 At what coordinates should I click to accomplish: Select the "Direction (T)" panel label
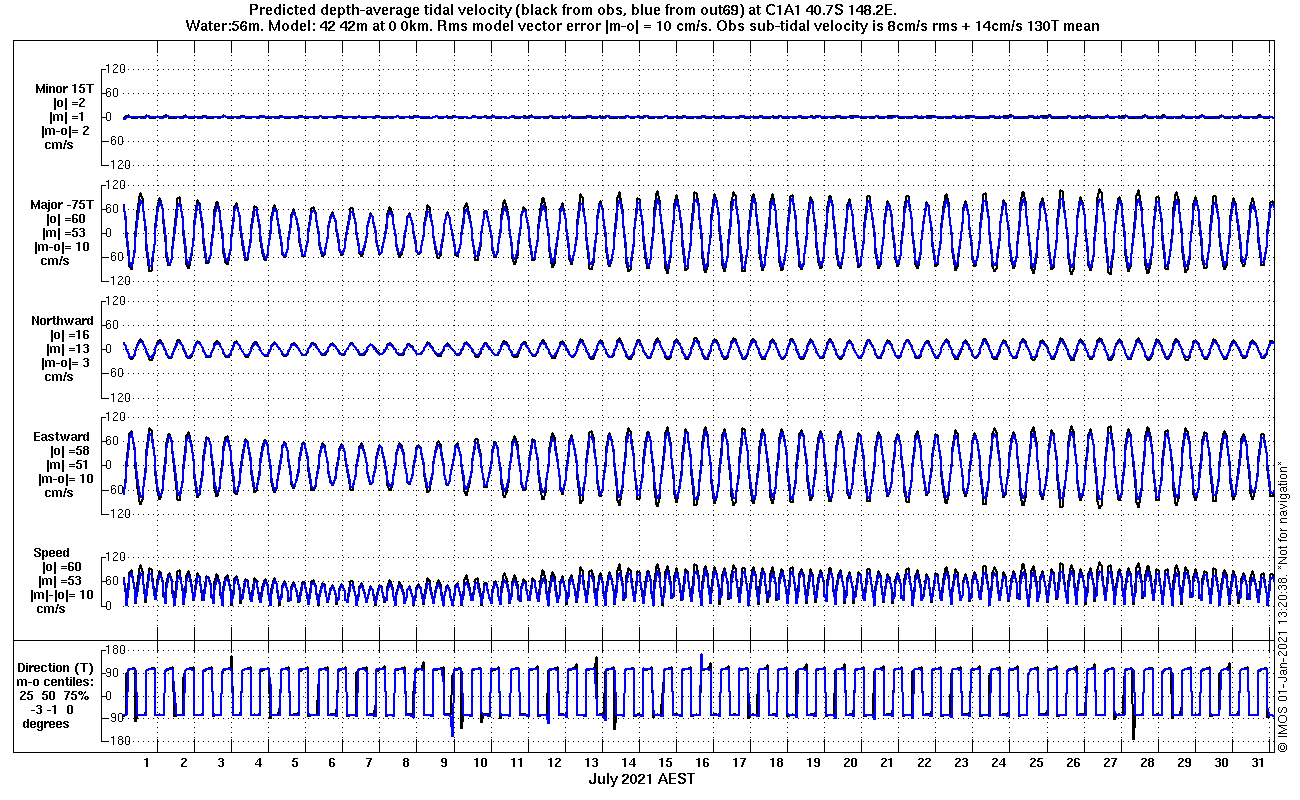[57, 667]
